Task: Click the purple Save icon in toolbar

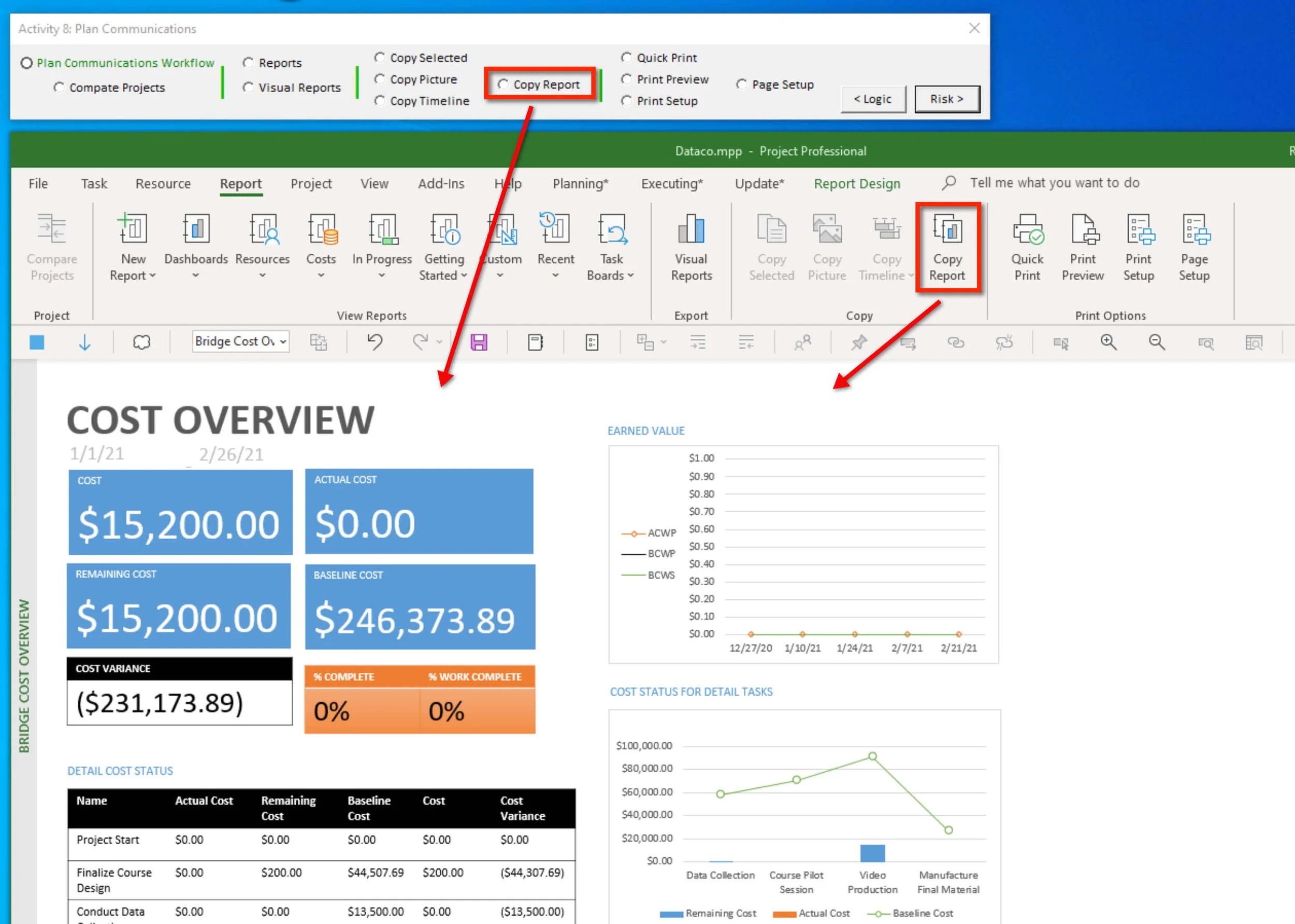Action: tap(479, 342)
